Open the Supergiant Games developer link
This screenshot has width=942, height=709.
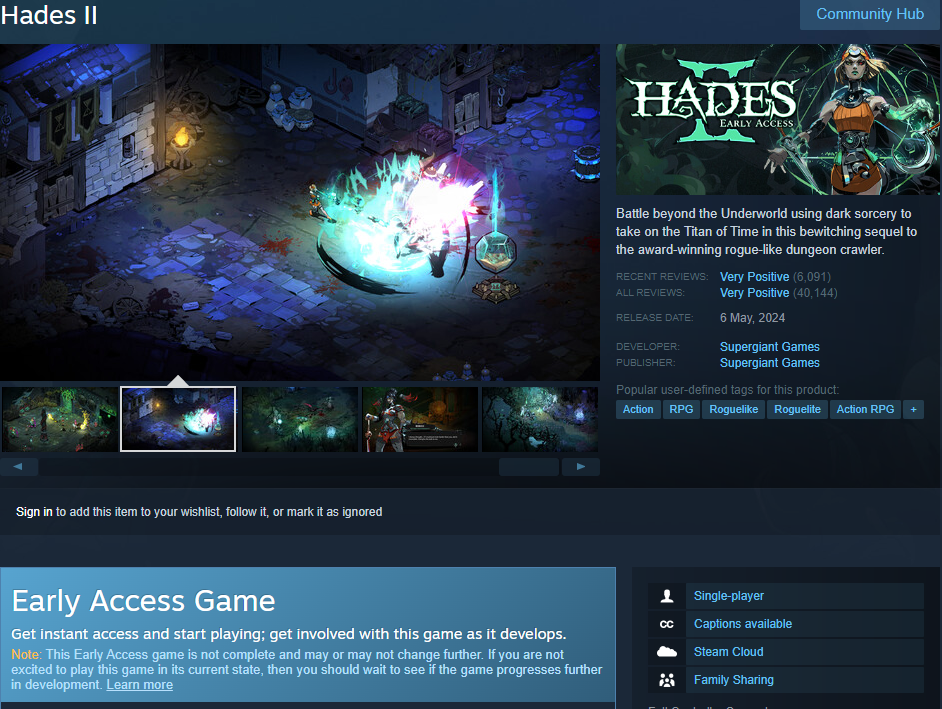(770, 347)
